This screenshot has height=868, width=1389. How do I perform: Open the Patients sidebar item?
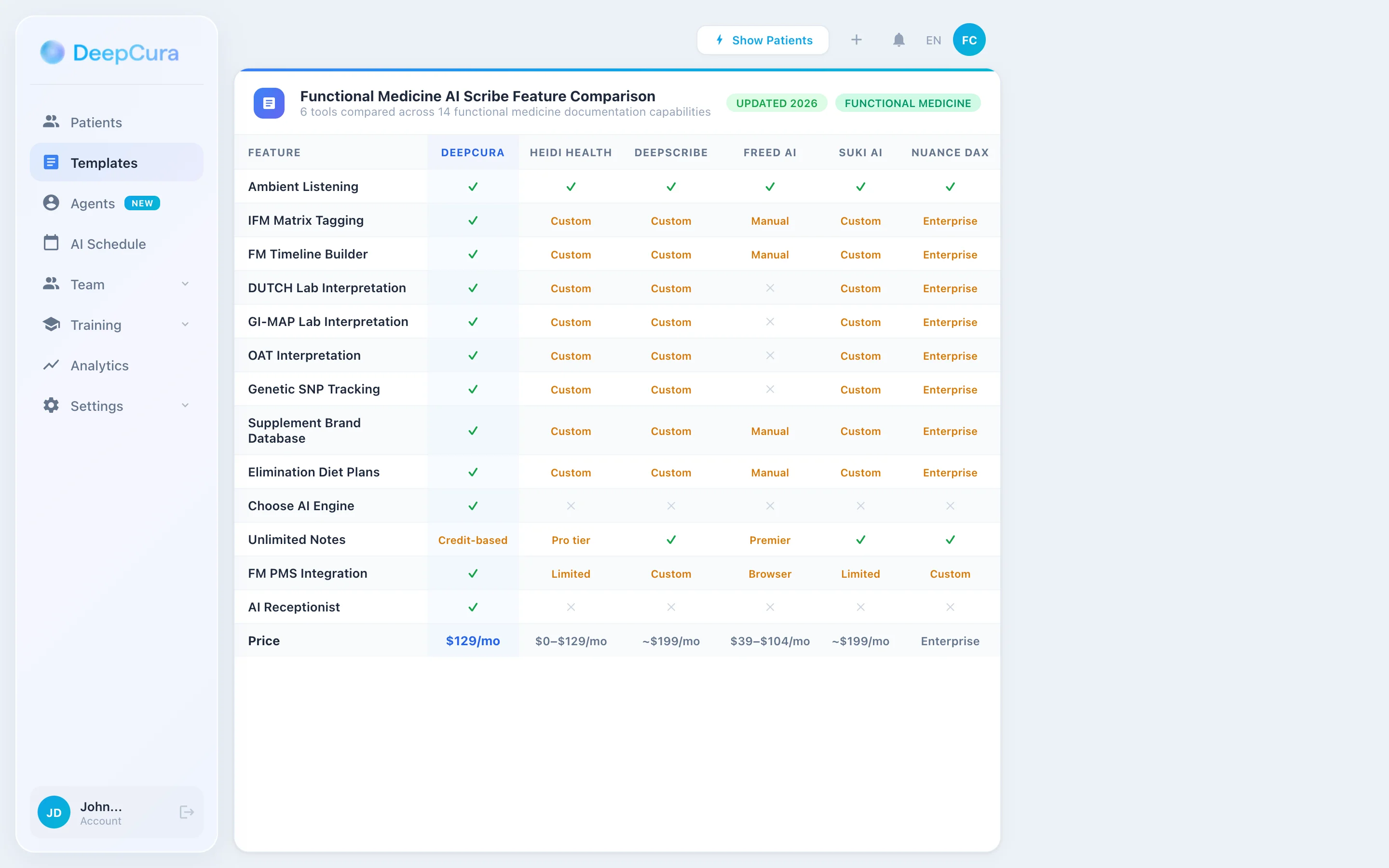click(96, 122)
